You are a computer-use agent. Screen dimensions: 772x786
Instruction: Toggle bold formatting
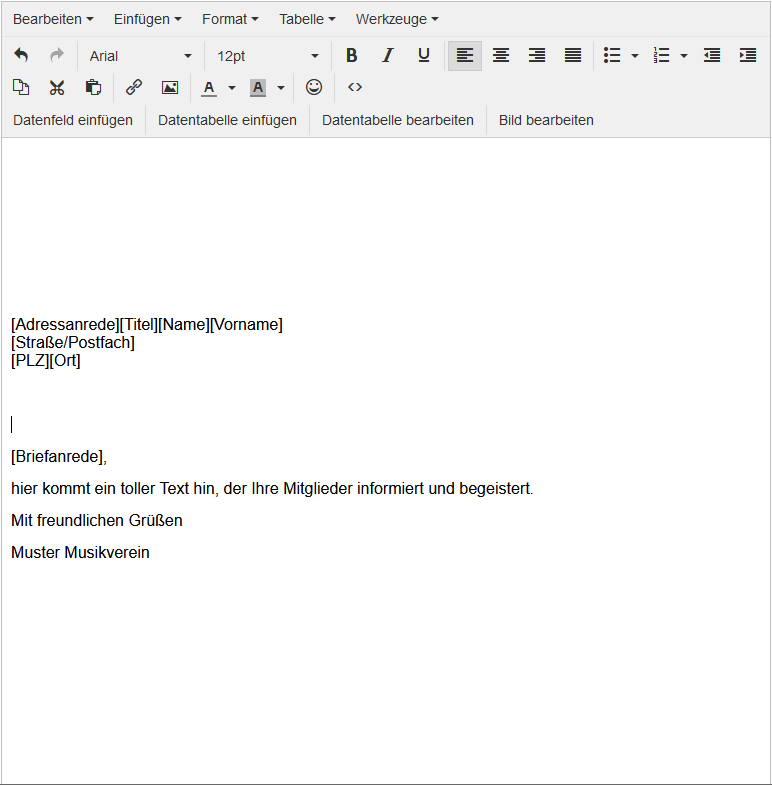click(352, 55)
